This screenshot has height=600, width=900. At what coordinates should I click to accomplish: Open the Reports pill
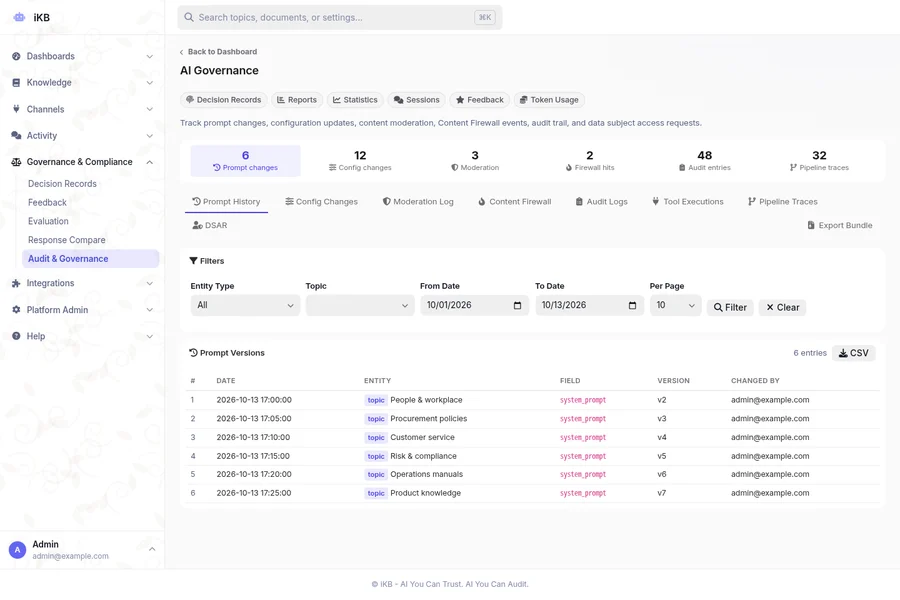point(297,100)
